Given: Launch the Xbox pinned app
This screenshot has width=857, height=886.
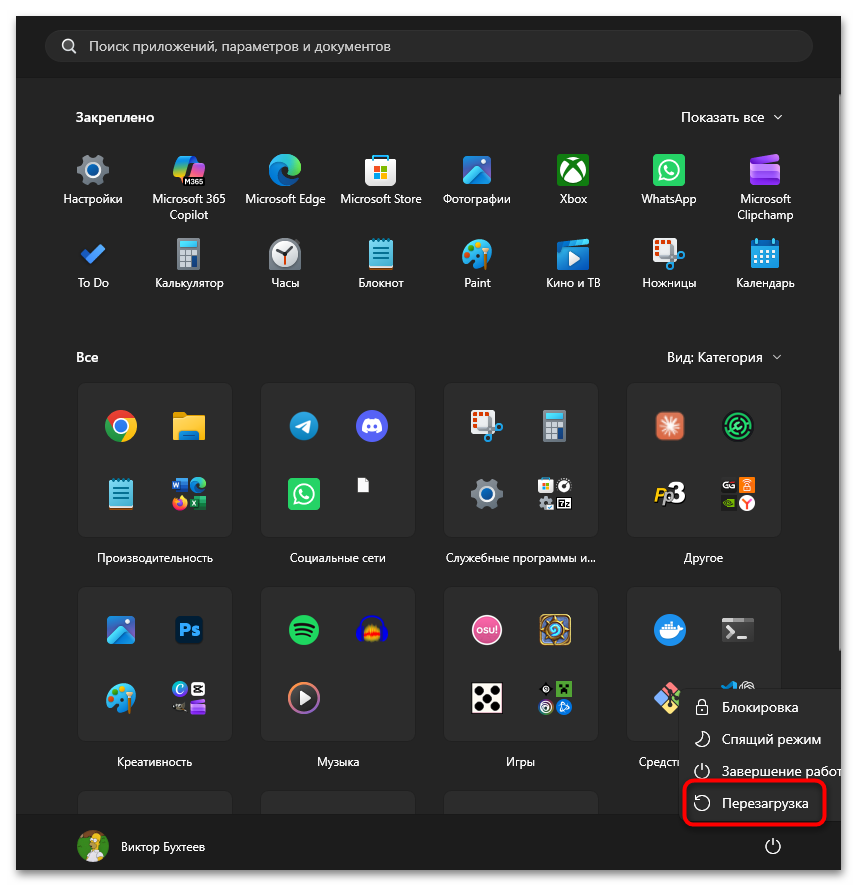Looking at the screenshot, I should 573,180.
